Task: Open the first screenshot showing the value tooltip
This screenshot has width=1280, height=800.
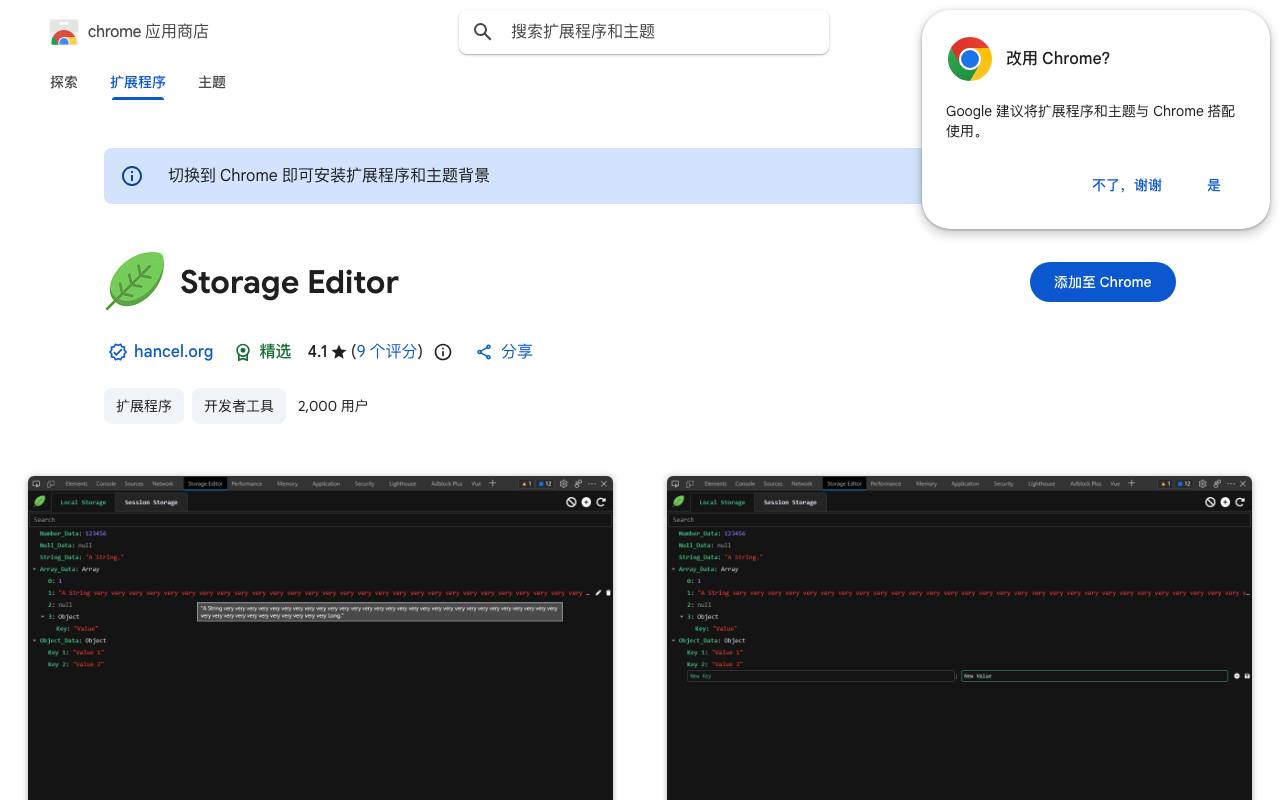Action: 320,638
